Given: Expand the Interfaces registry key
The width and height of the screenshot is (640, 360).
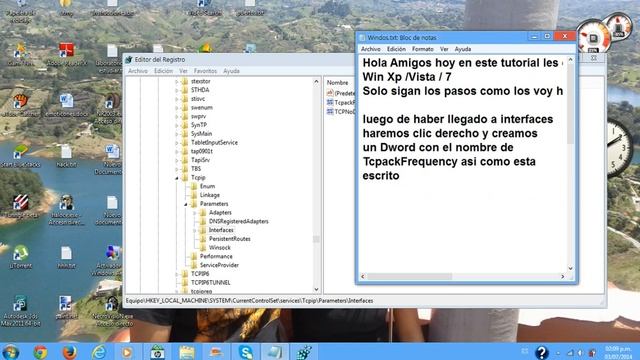Looking at the screenshot, I should pyautogui.click(x=195, y=230).
